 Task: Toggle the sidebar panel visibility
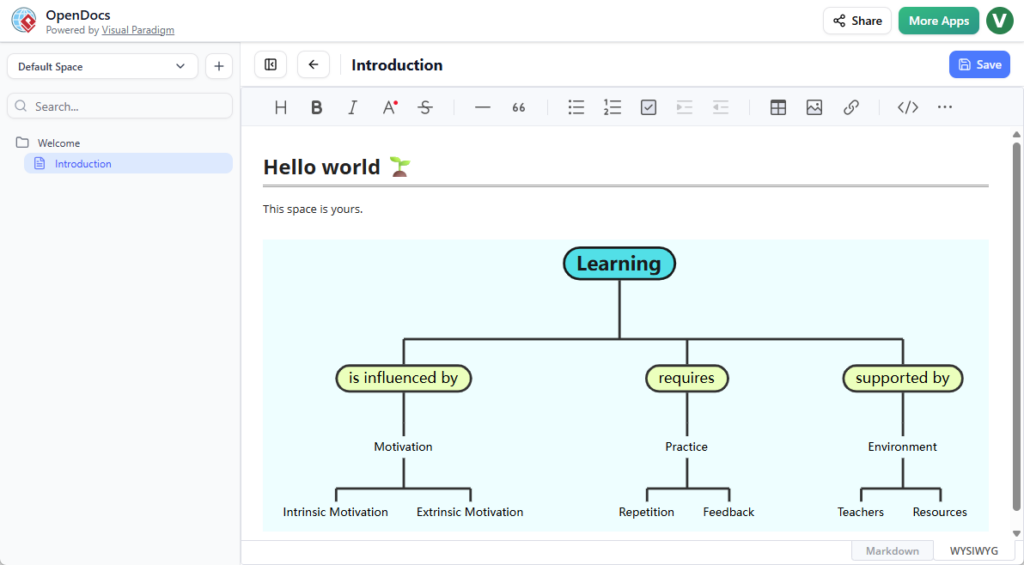click(271, 65)
